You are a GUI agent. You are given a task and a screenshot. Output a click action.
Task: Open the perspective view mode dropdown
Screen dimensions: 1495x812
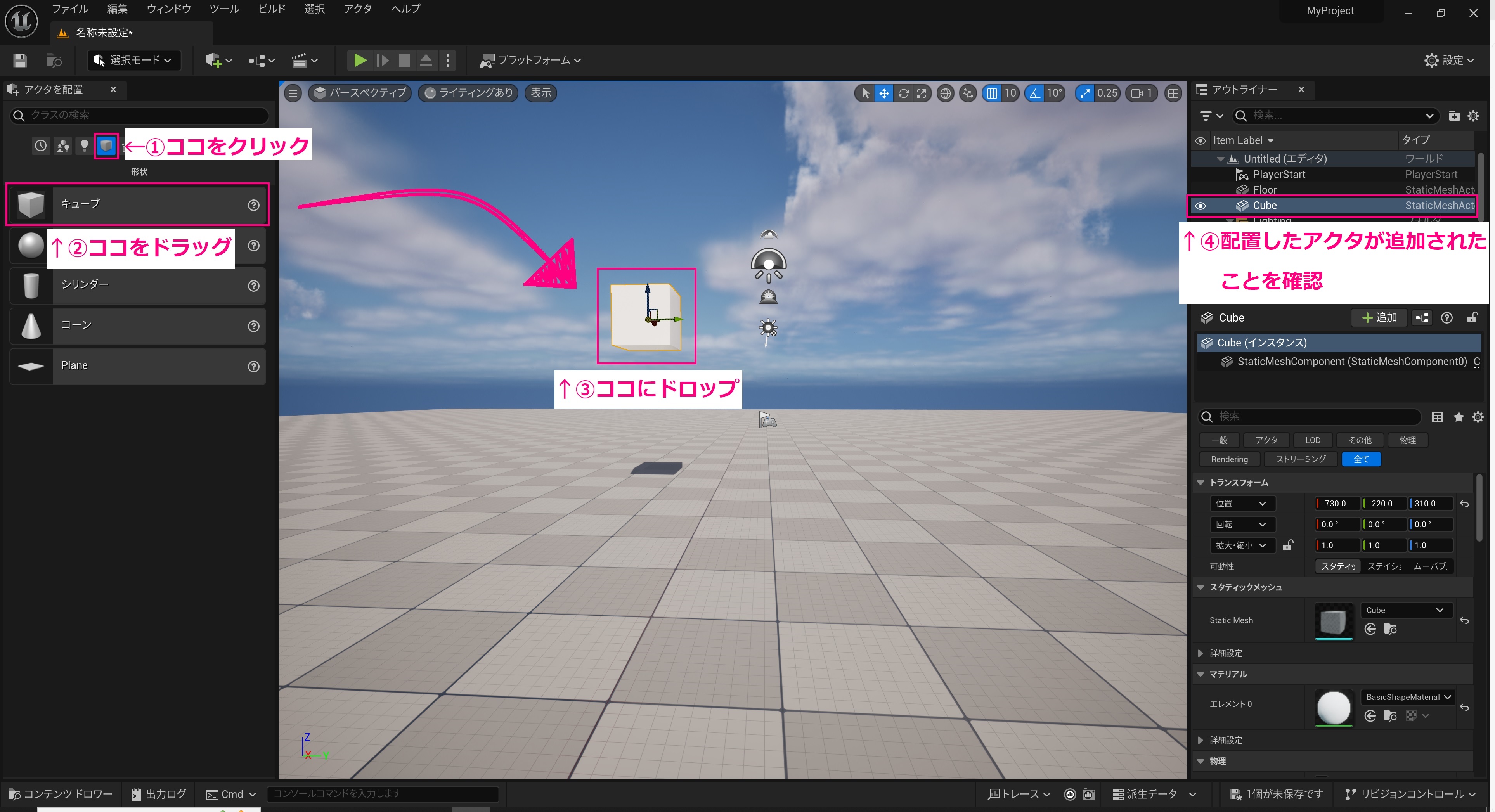point(359,93)
